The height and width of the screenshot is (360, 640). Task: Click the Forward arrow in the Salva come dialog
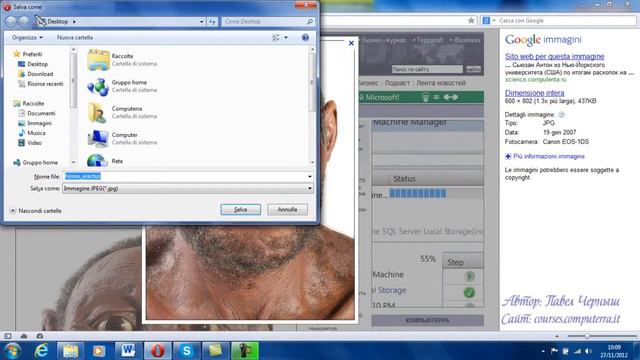coord(25,21)
